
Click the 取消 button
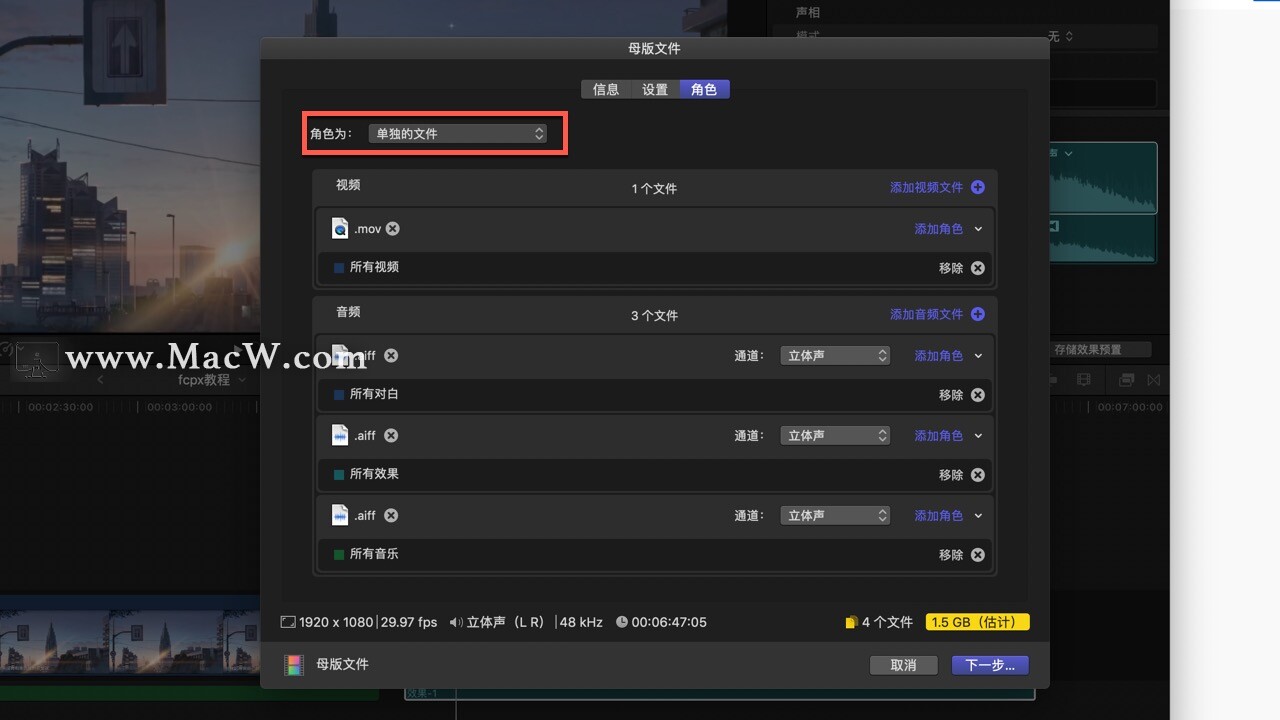coord(903,665)
